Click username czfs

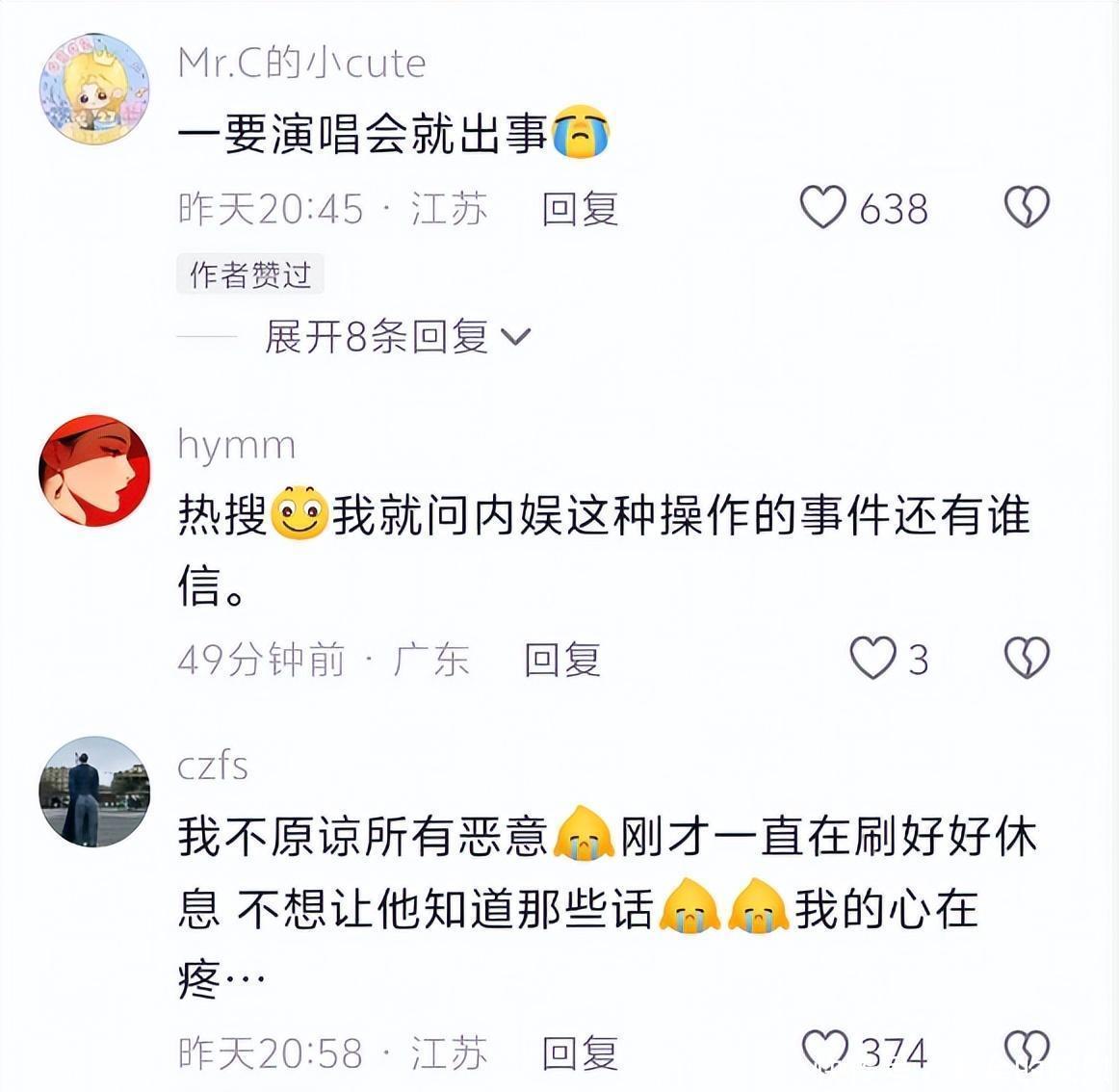tap(213, 766)
